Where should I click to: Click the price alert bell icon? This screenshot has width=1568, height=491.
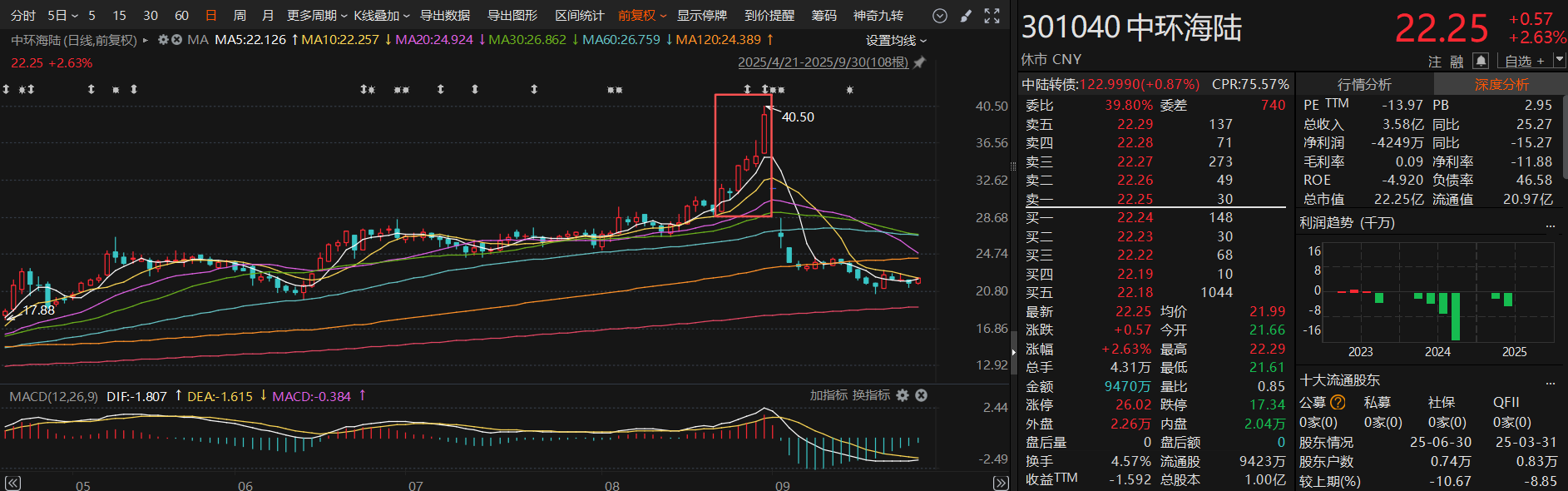(x=1481, y=61)
